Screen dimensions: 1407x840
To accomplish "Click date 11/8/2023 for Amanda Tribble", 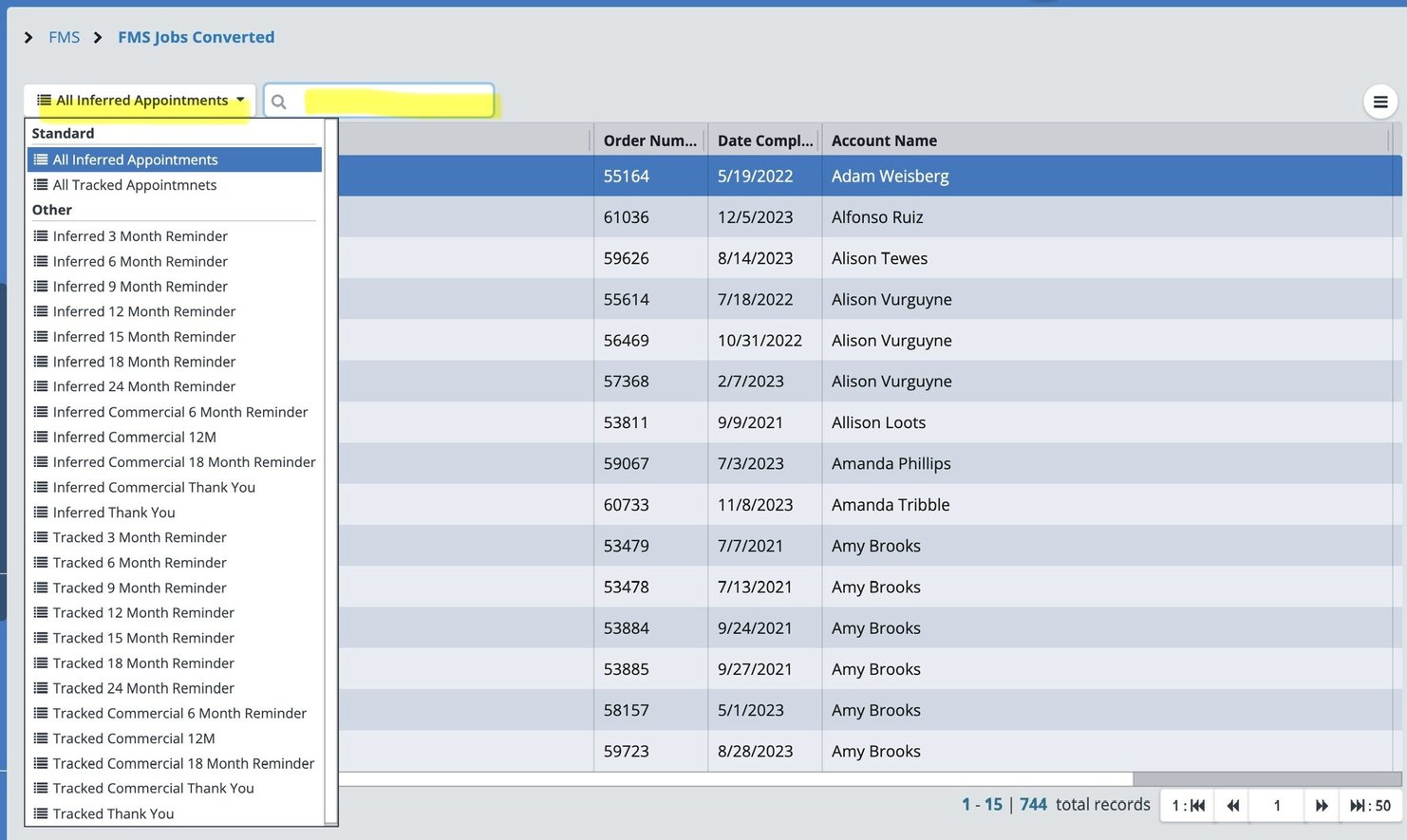I will tap(756, 505).
